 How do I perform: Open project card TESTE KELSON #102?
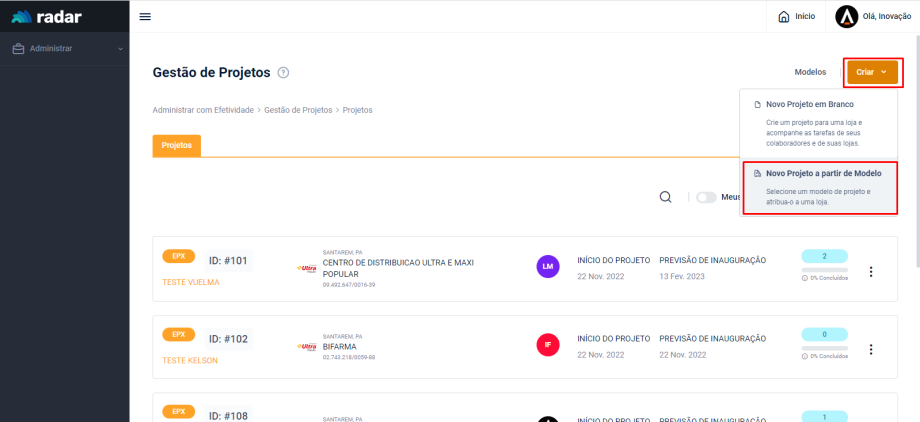pos(190,360)
